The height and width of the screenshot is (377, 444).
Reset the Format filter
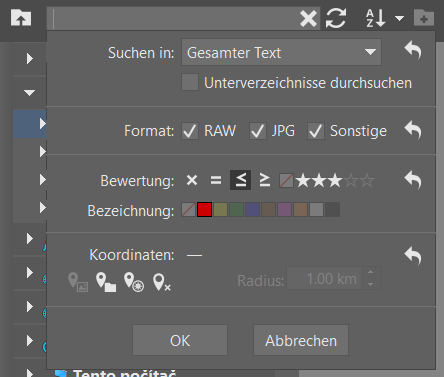point(413,130)
